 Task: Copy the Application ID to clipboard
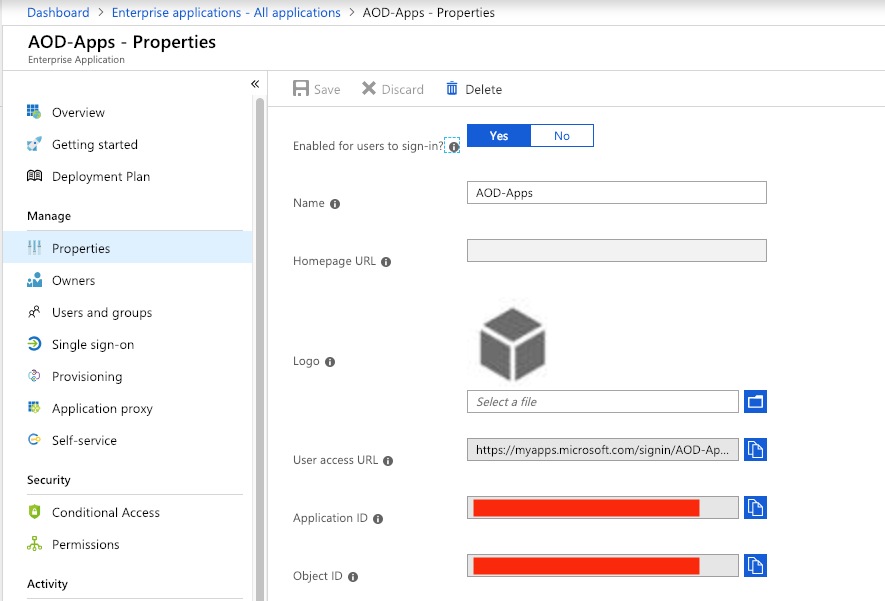point(755,507)
